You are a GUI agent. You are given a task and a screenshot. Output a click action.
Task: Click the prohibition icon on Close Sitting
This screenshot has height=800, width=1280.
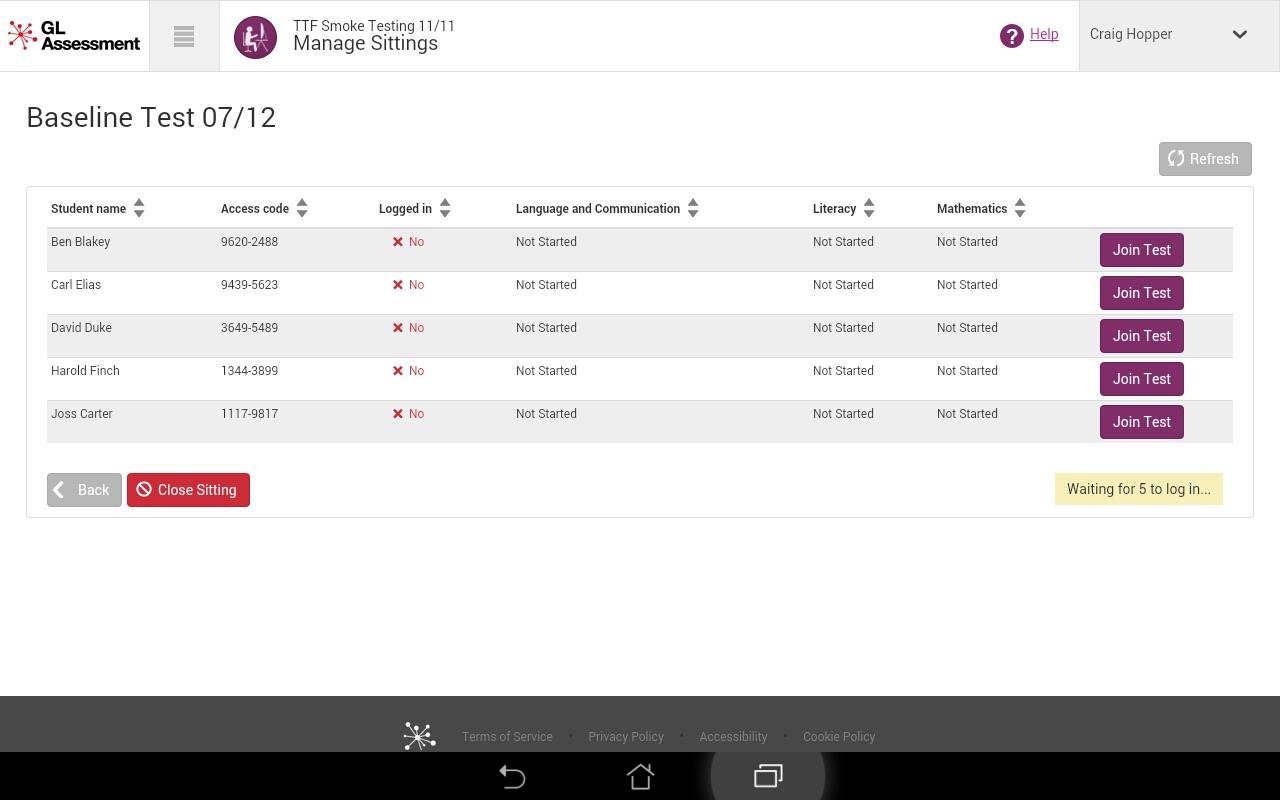(146, 489)
